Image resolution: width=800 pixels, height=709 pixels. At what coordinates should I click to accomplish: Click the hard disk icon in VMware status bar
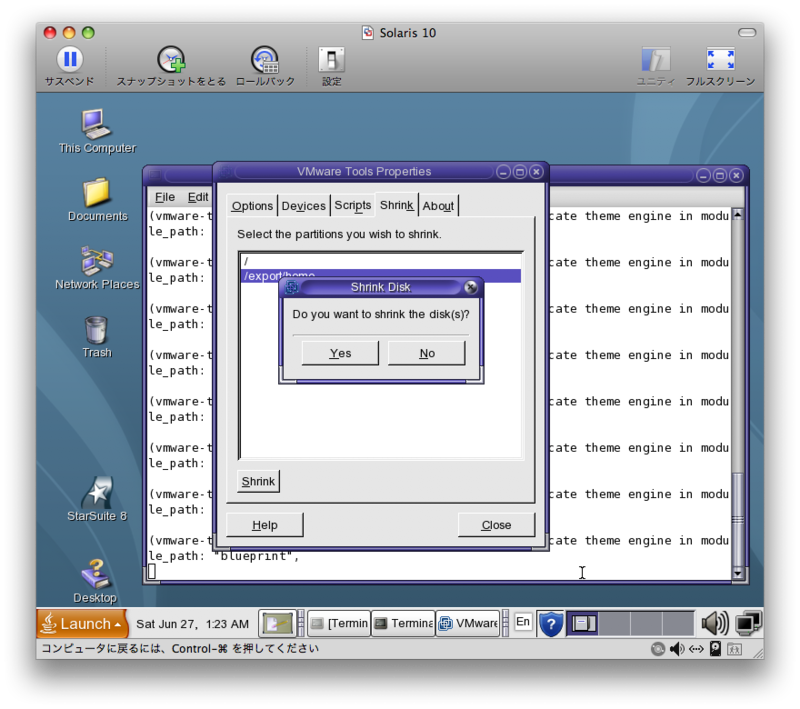715,649
